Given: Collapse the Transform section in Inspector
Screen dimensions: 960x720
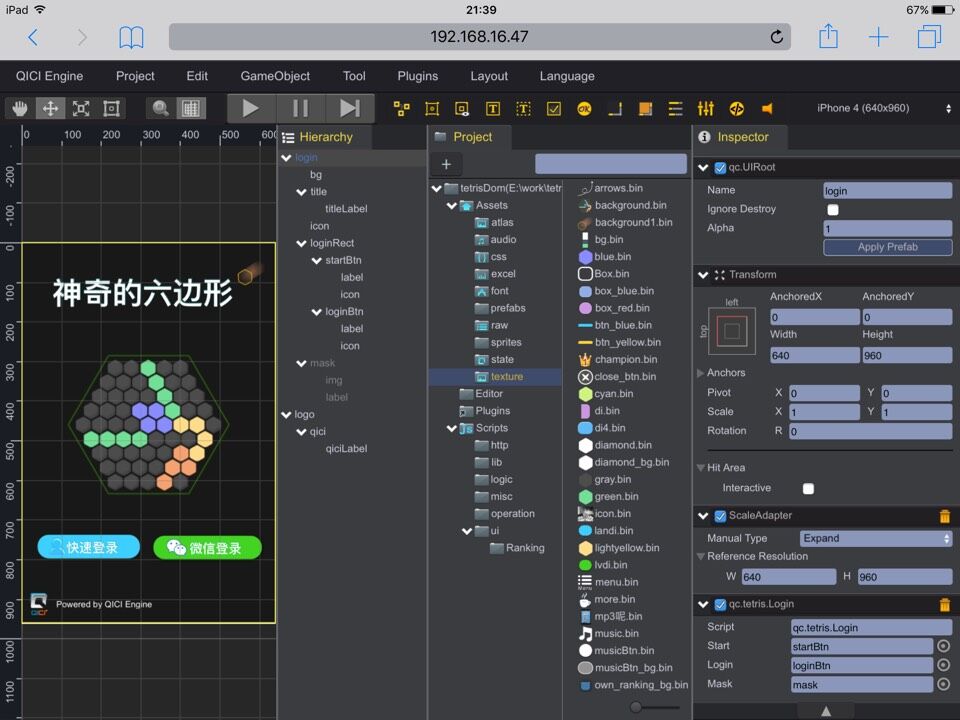Looking at the screenshot, I should click(703, 275).
